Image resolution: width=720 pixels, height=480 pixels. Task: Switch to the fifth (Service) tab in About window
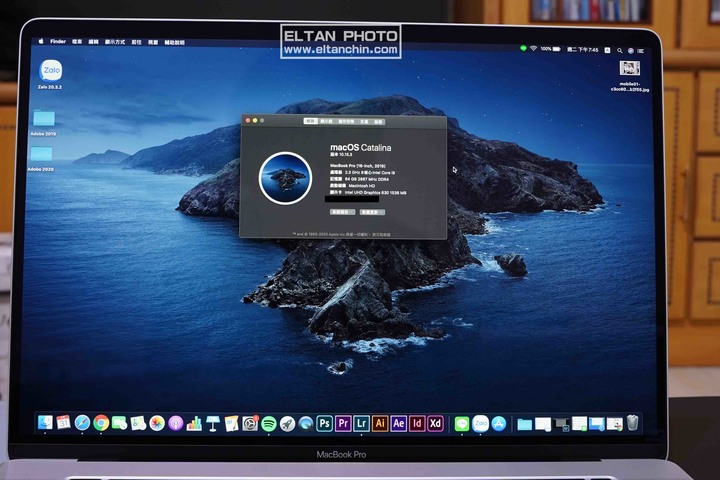tap(378, 122)
